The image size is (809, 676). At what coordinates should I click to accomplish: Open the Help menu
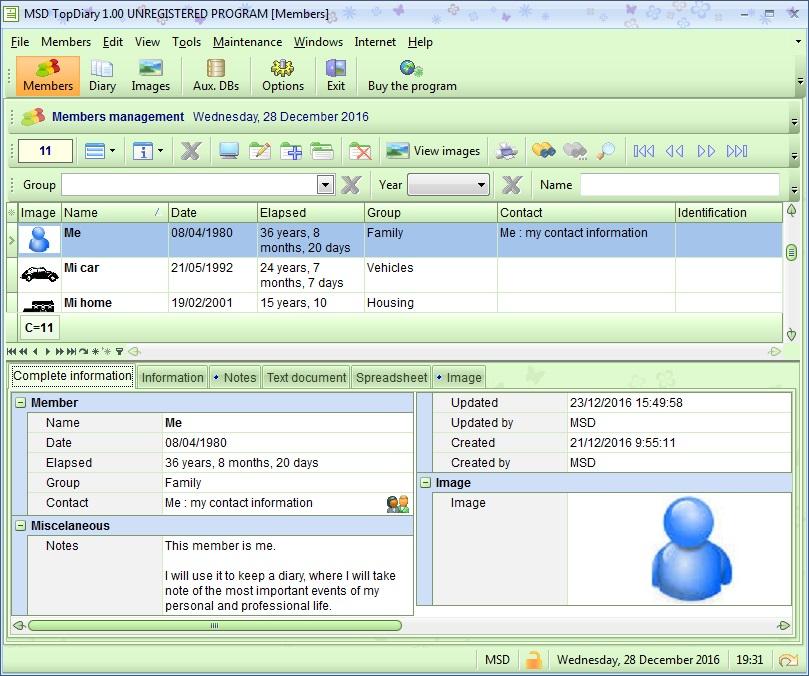pyautogui.click(x=420, y=42)
